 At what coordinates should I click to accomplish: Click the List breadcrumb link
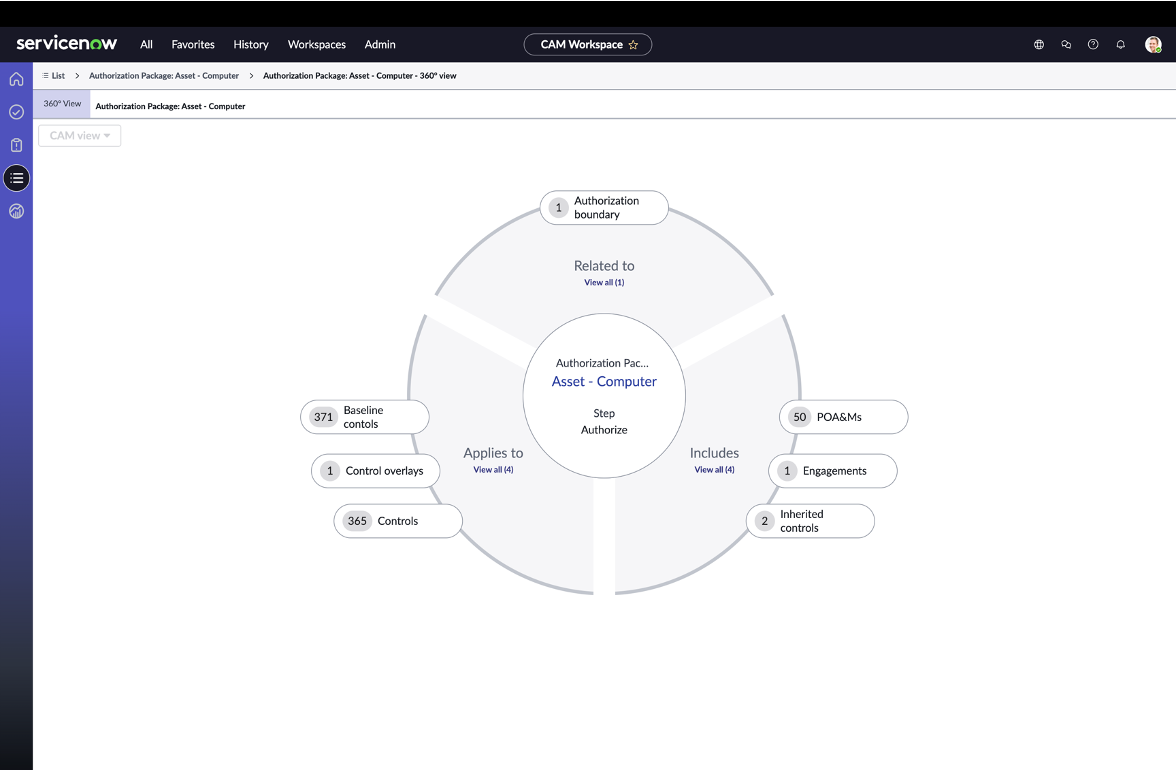point(54,76)
